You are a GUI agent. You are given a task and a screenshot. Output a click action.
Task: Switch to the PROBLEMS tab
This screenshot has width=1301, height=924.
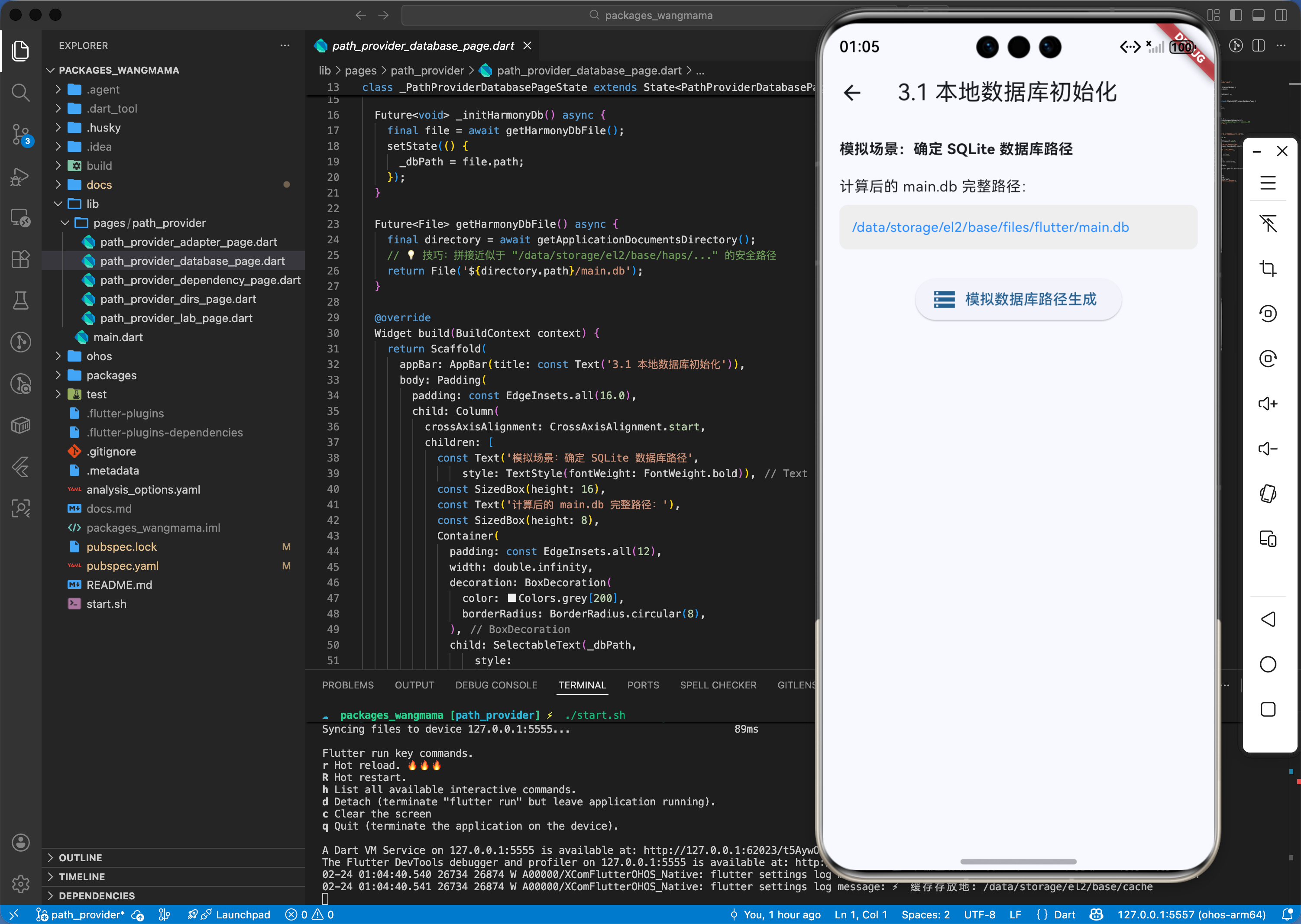point(348,685)
